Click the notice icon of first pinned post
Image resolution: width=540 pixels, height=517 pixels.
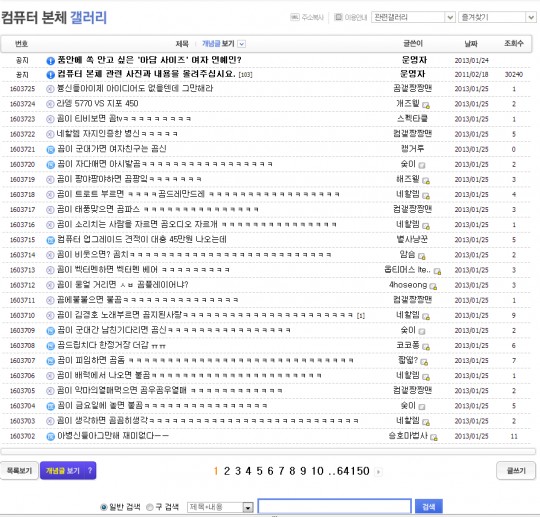[x=50, y=61]
